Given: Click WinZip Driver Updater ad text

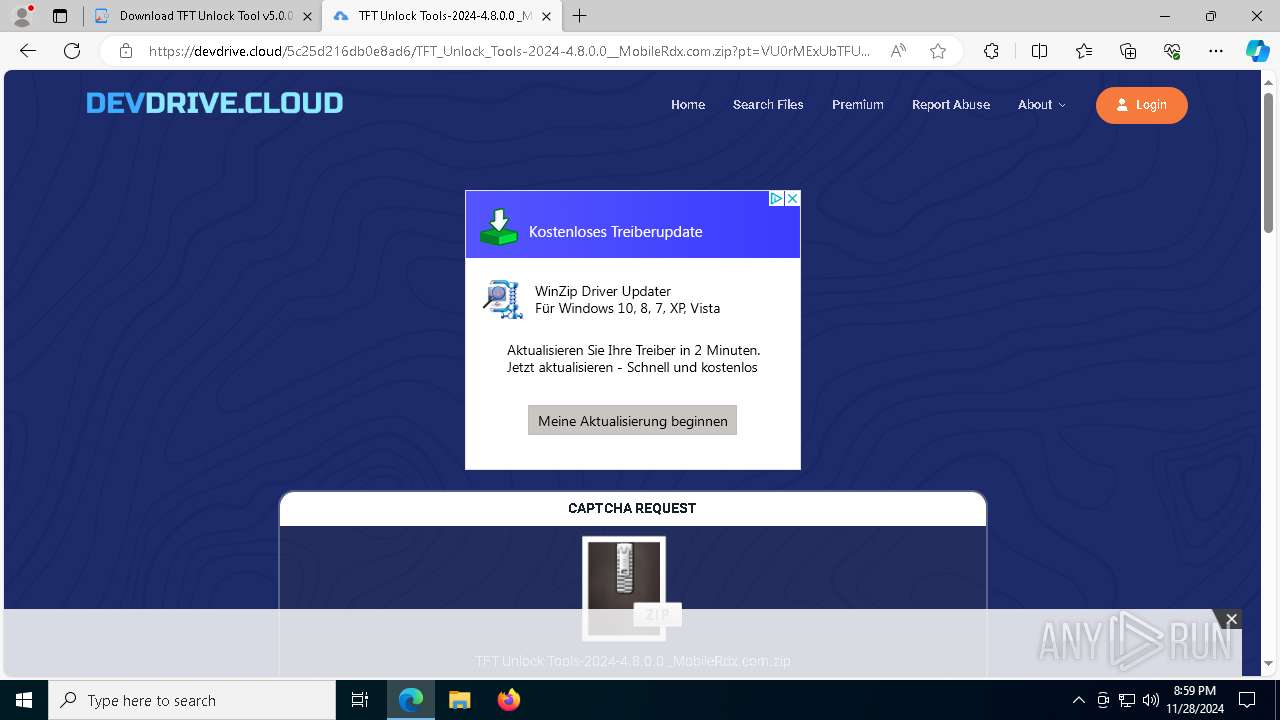Looking at the screenshot, I should coord(603,291).
